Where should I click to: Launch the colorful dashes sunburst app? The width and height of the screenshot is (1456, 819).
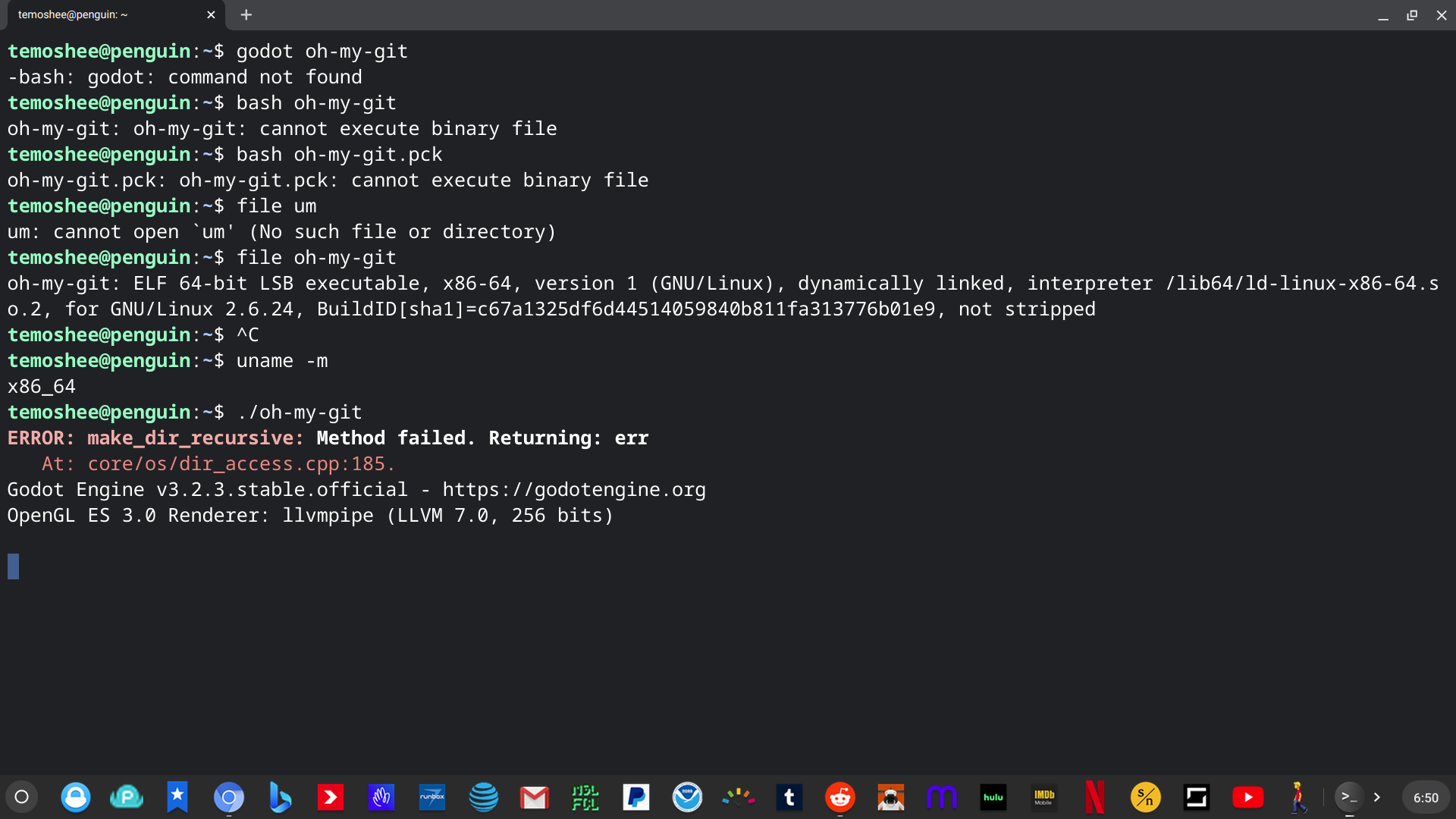coord(738,797)
